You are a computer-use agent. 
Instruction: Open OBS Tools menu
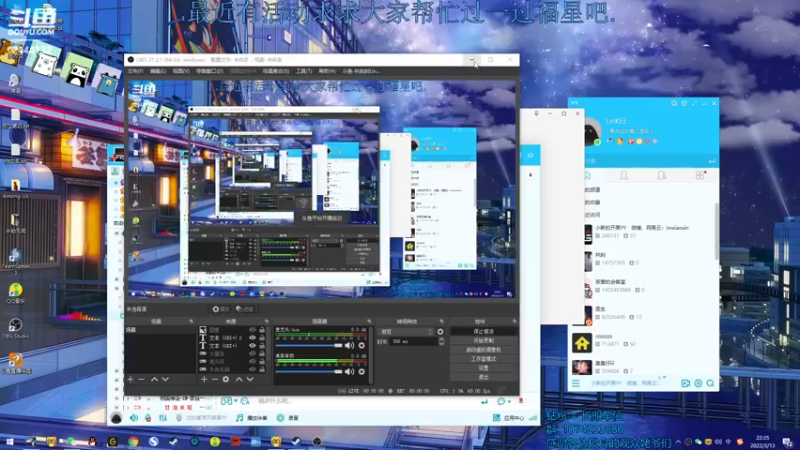click(304, 71)
